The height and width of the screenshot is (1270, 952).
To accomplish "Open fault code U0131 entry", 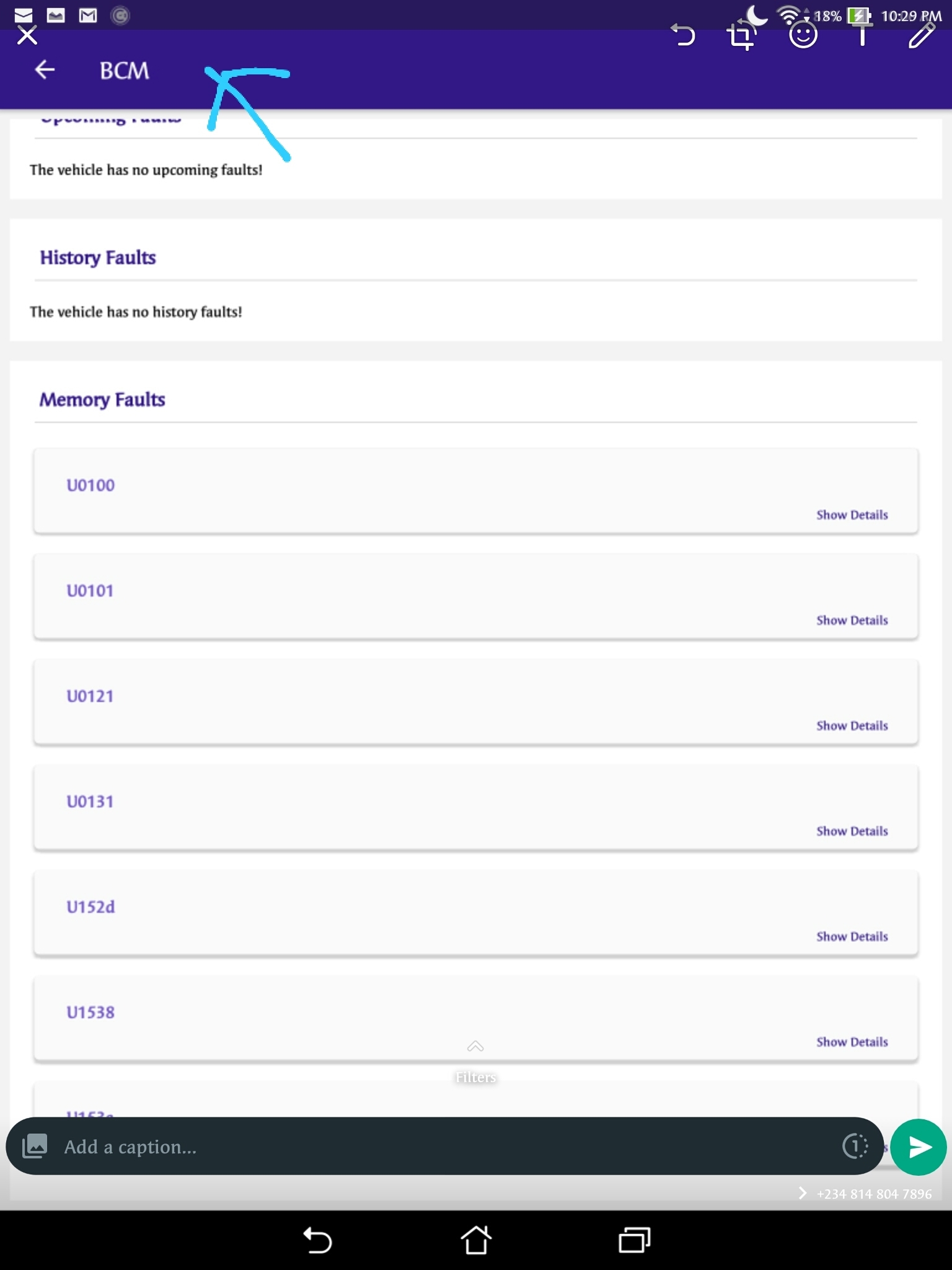I will [90, 801].
